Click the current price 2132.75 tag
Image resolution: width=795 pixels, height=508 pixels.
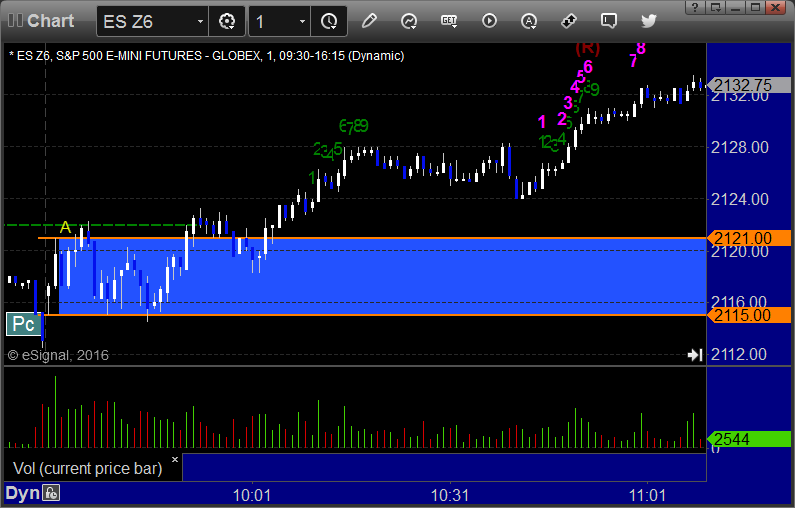click(x=749, y=85)
